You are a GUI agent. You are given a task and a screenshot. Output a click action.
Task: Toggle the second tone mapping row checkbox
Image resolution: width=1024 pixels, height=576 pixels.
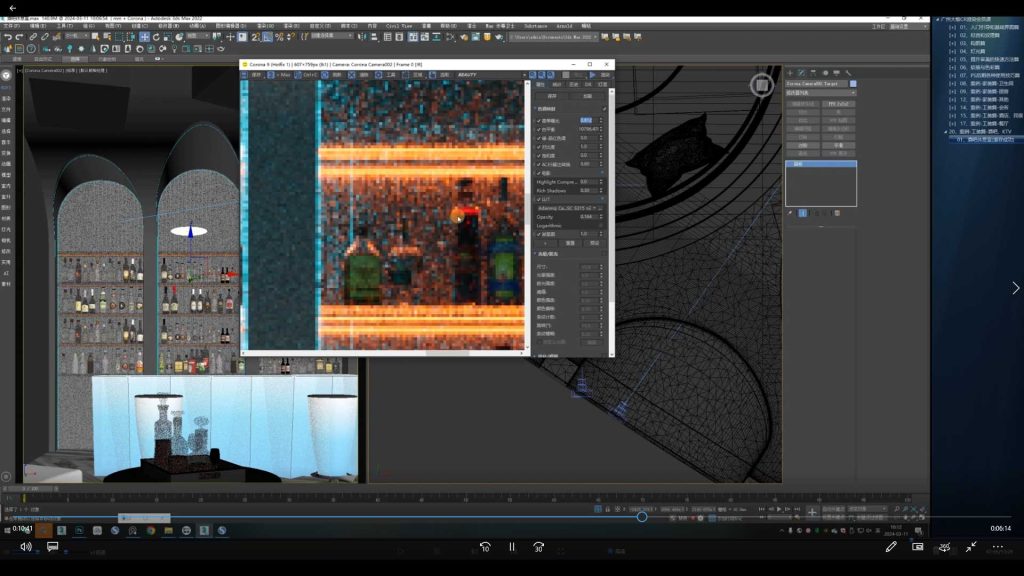[539, 129]
